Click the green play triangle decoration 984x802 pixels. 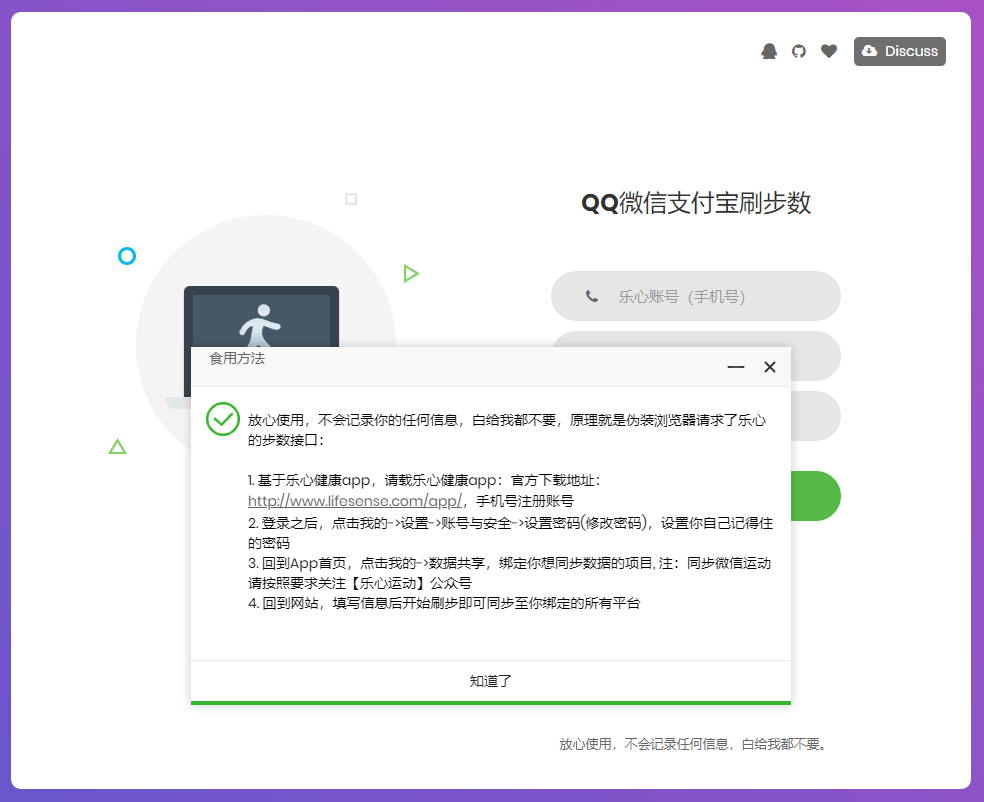pos(411,272)
